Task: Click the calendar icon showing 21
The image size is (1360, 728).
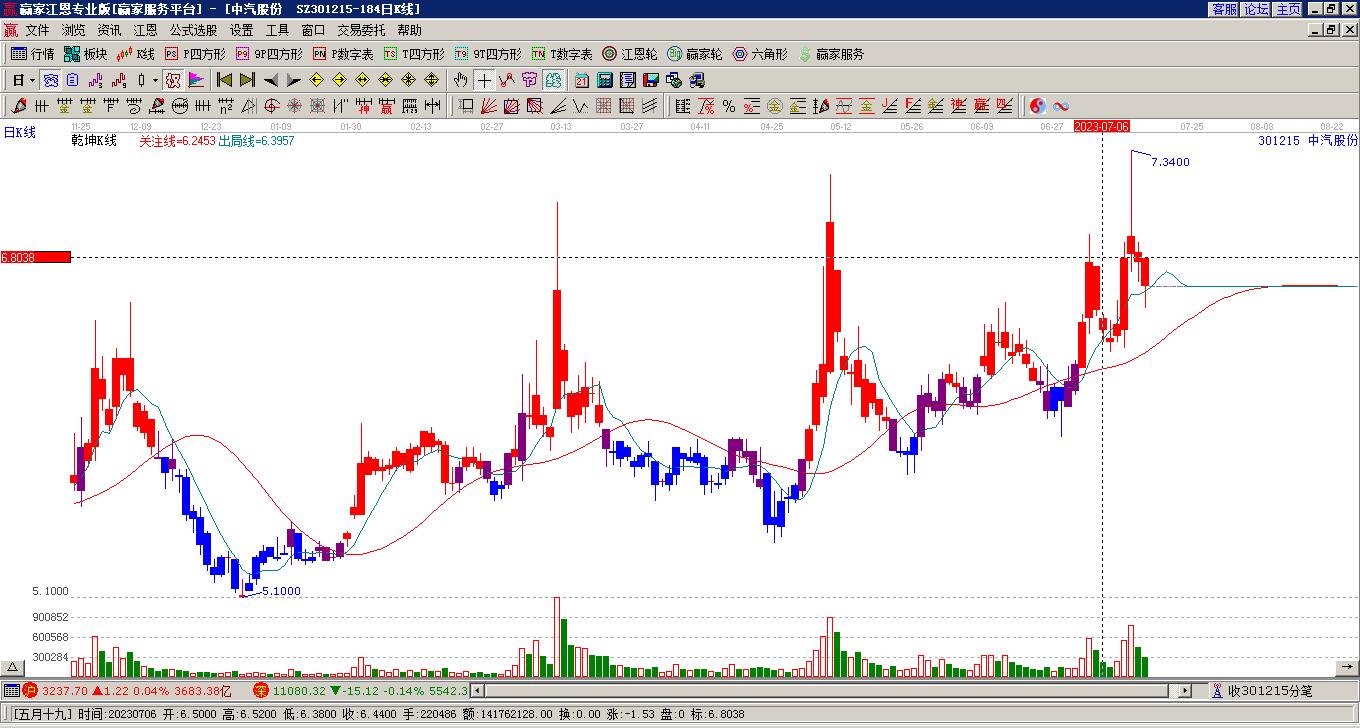Action: (x=582, y=80)
